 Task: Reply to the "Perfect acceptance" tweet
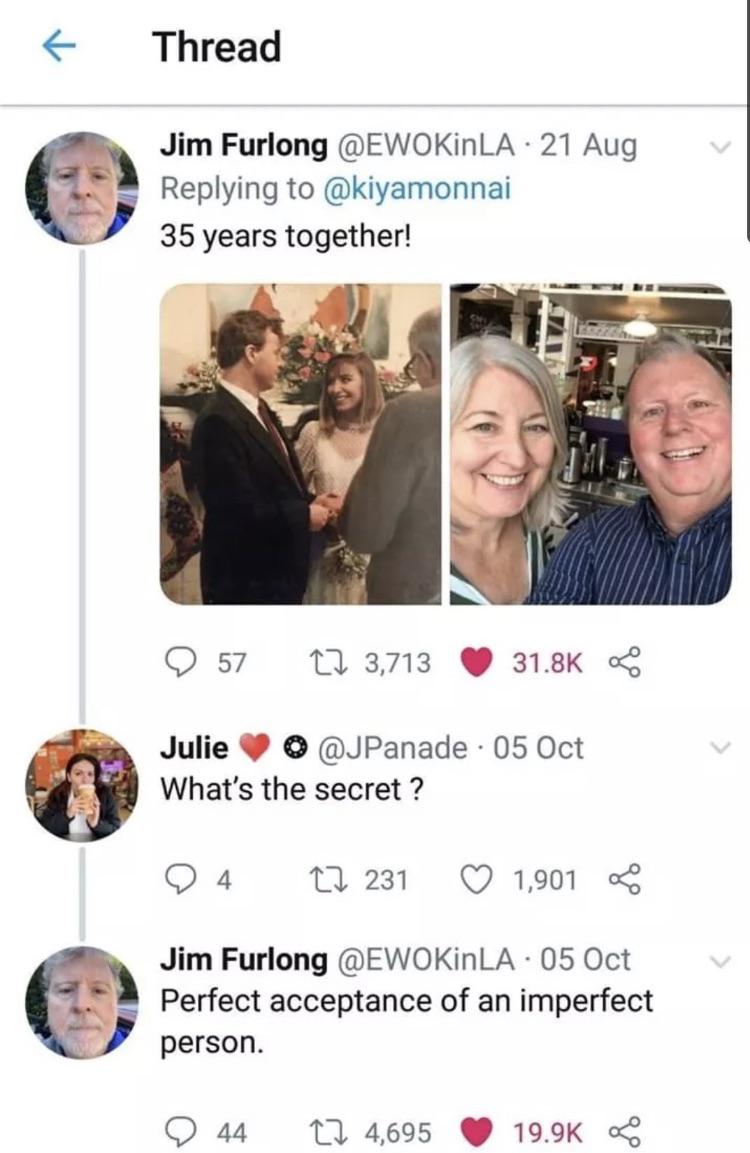coord(180,1132)
